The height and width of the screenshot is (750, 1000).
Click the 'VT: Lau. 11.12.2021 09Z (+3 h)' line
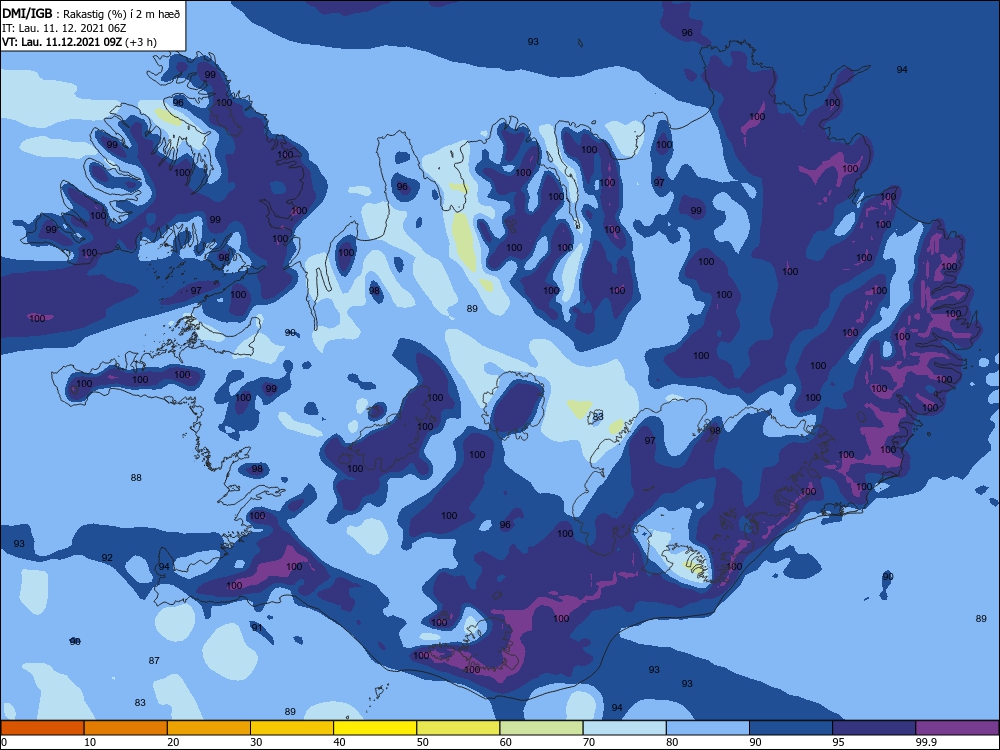tap(79, 42)
